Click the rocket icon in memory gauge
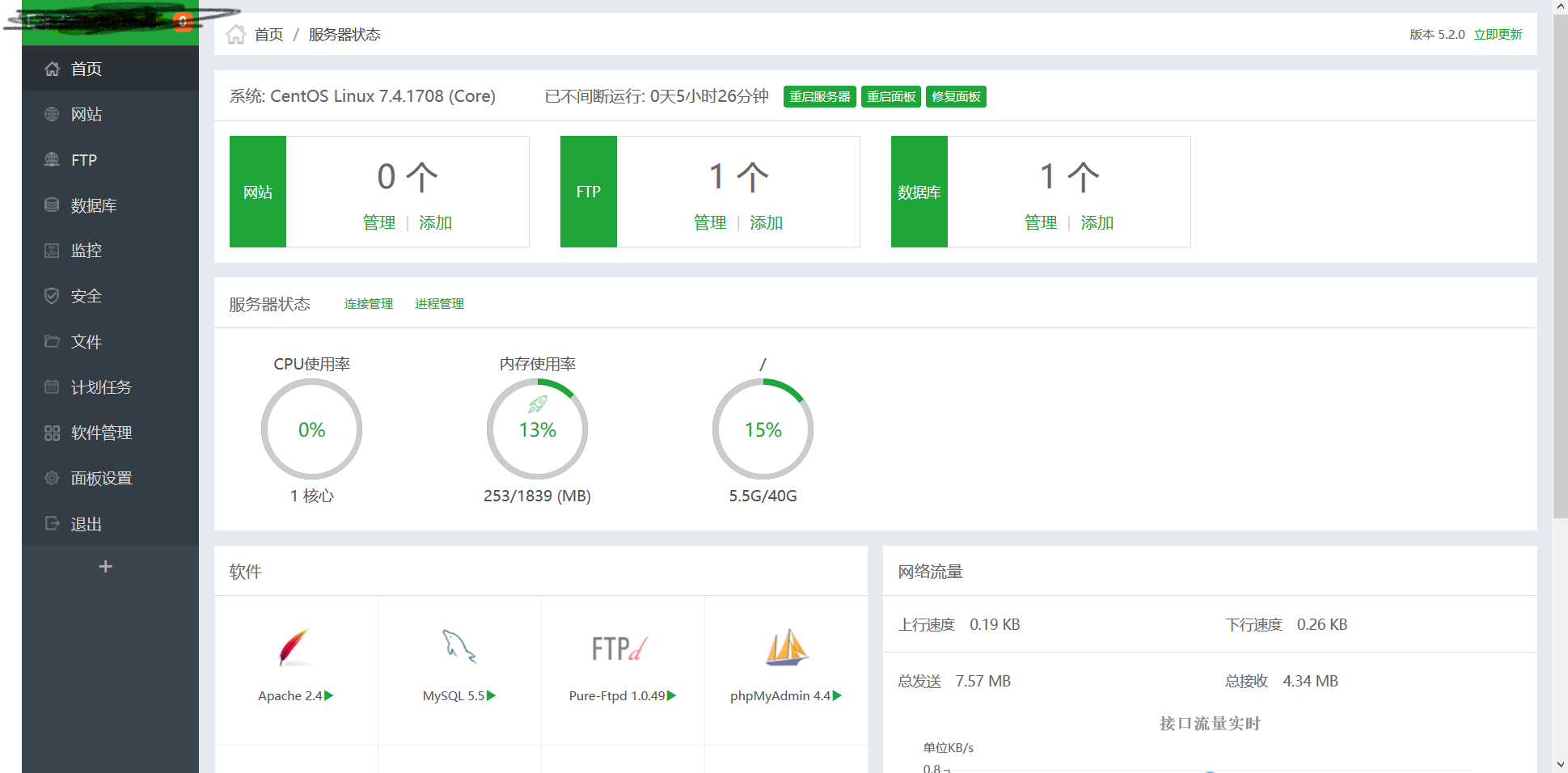Viewport: 1568px width, 773px height. [537, 403]
